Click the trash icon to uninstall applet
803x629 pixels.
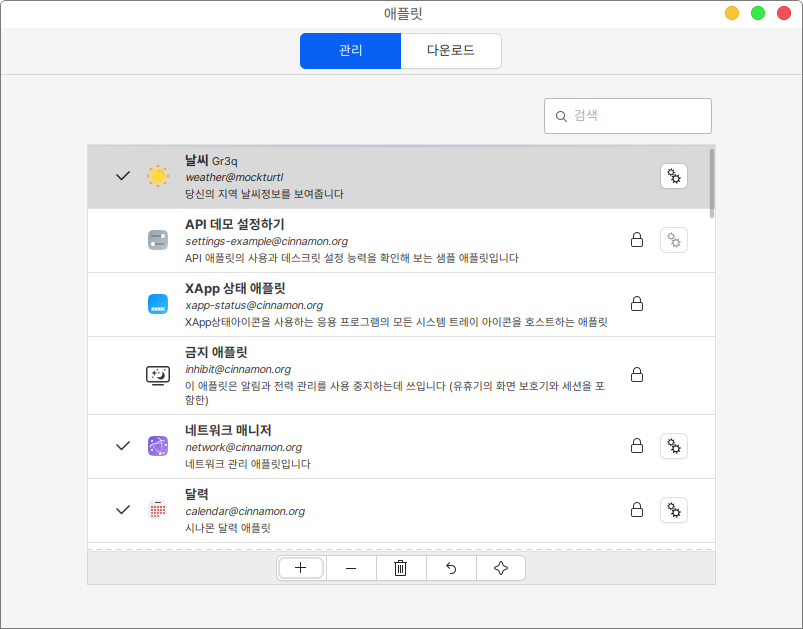[x=401, y=568]
